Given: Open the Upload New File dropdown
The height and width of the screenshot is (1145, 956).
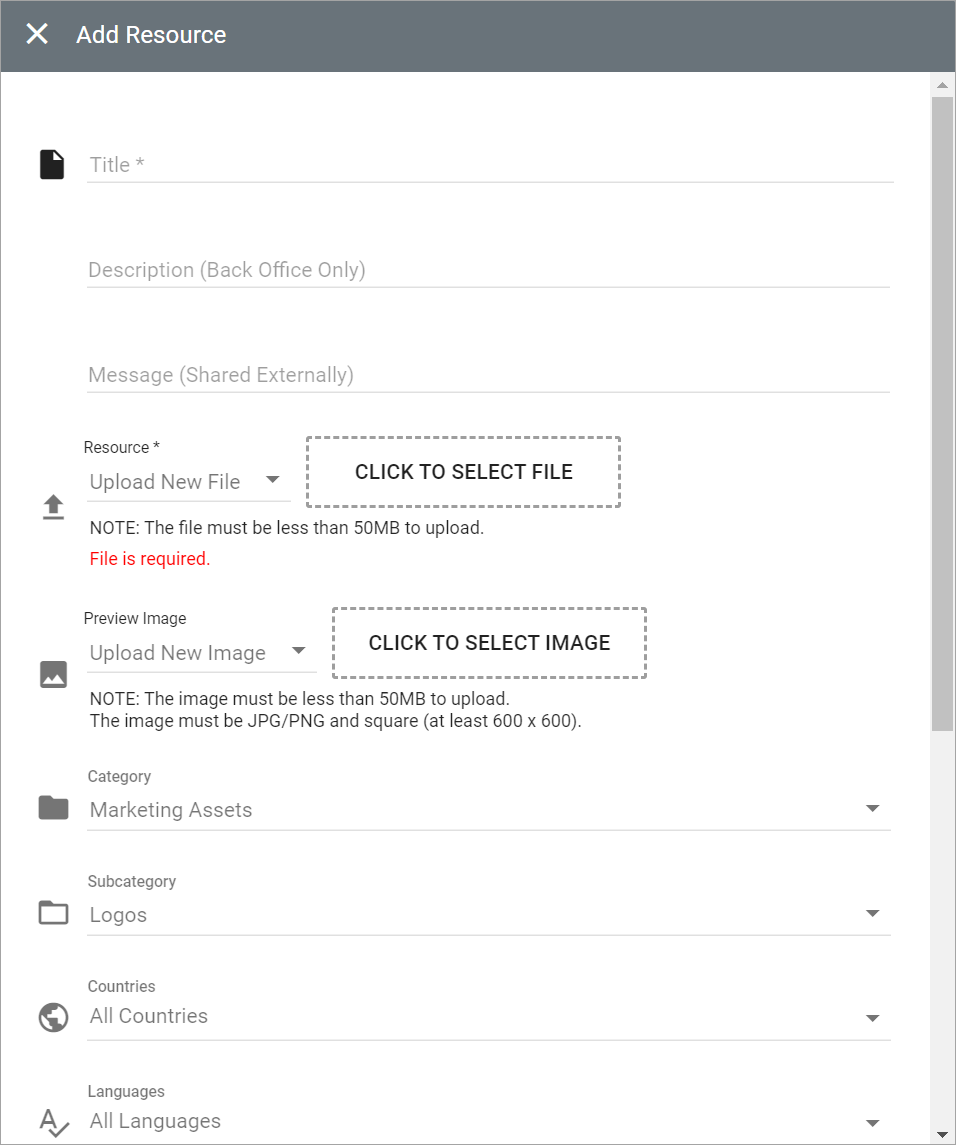Looking at the screenshot, I should (188, 482).
